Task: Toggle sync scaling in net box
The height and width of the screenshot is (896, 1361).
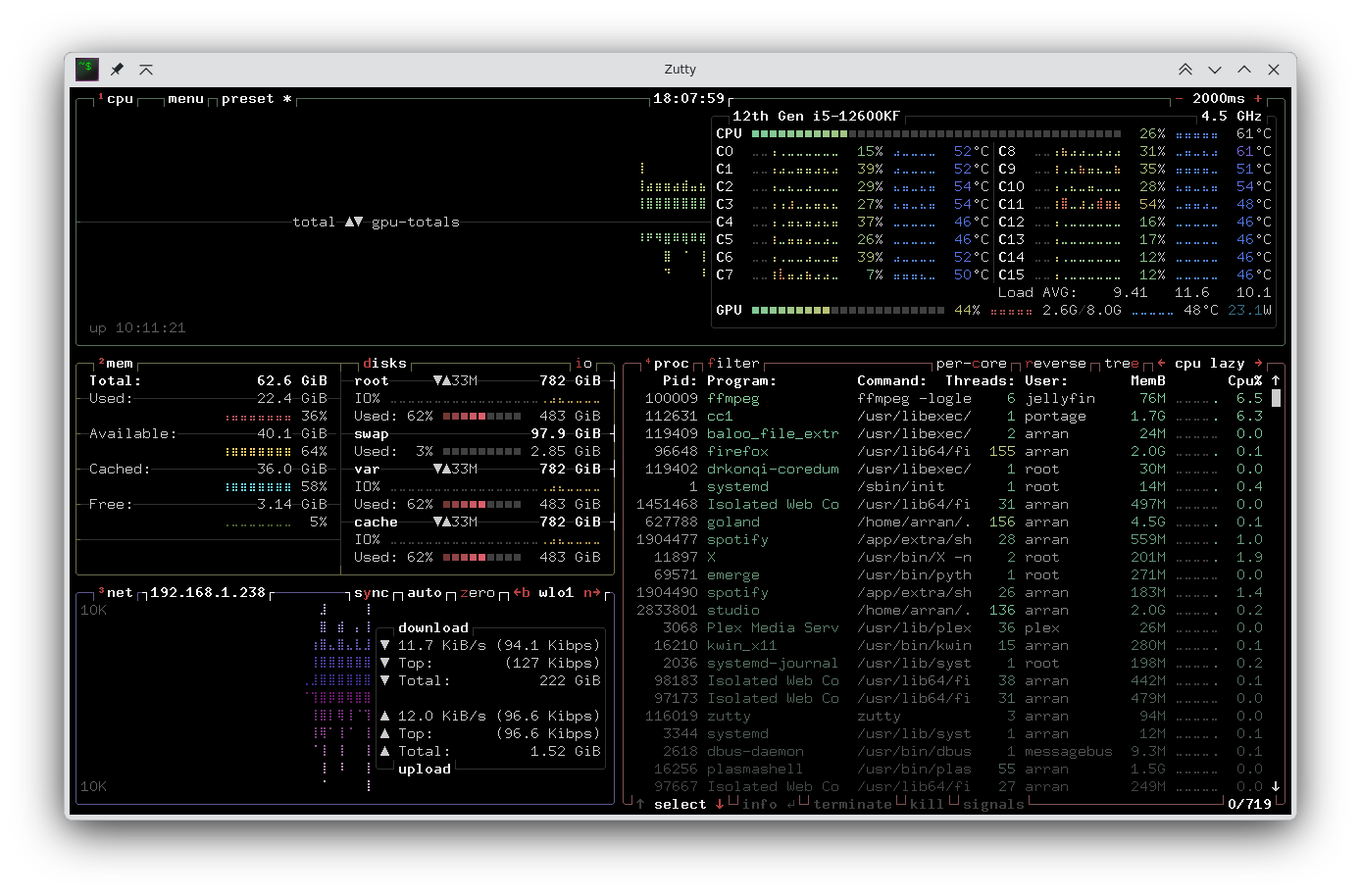Action: pyautogui.click(x=372, y=592)
